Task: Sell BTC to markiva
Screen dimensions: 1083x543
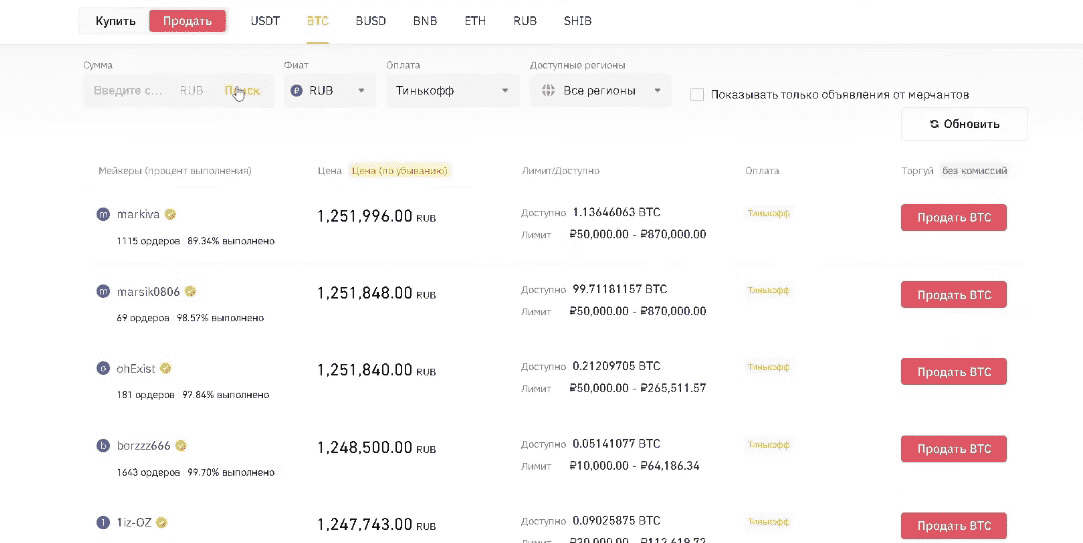Action: (953, 218)
